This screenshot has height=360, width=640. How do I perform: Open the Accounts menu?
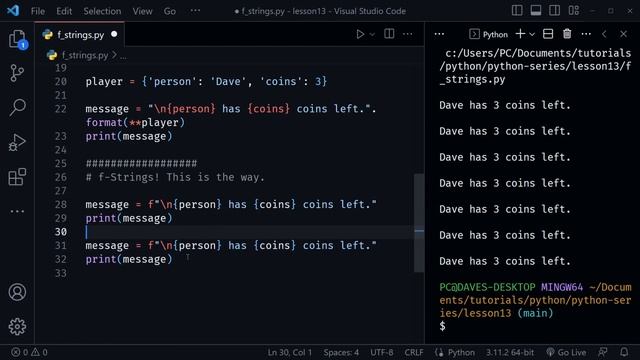(17, 292)
